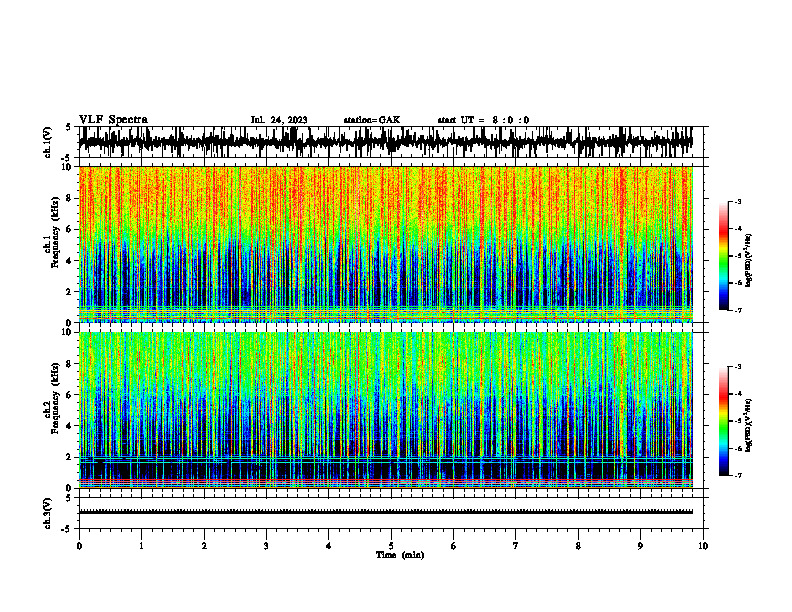792x612 pixels.
Task: Click the "start UT = 8 : 0 : 0" label
Action: click(x=483, y=120)
